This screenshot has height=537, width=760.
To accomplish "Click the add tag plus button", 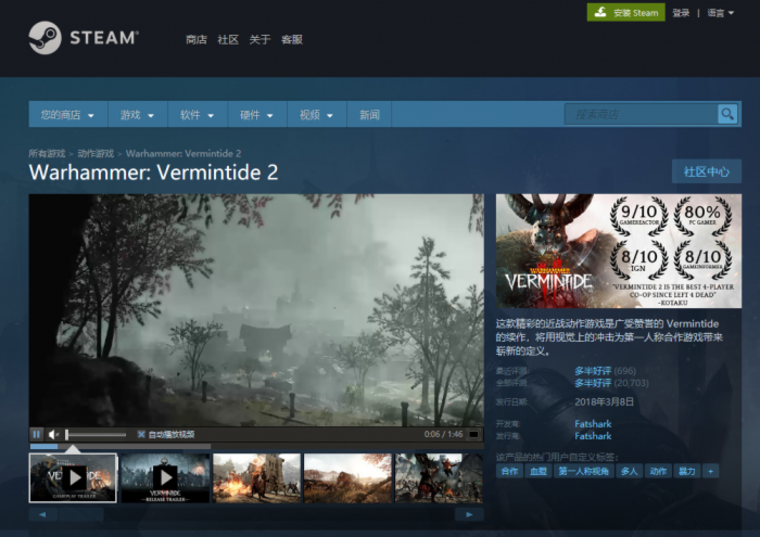I will coord(711,471).
